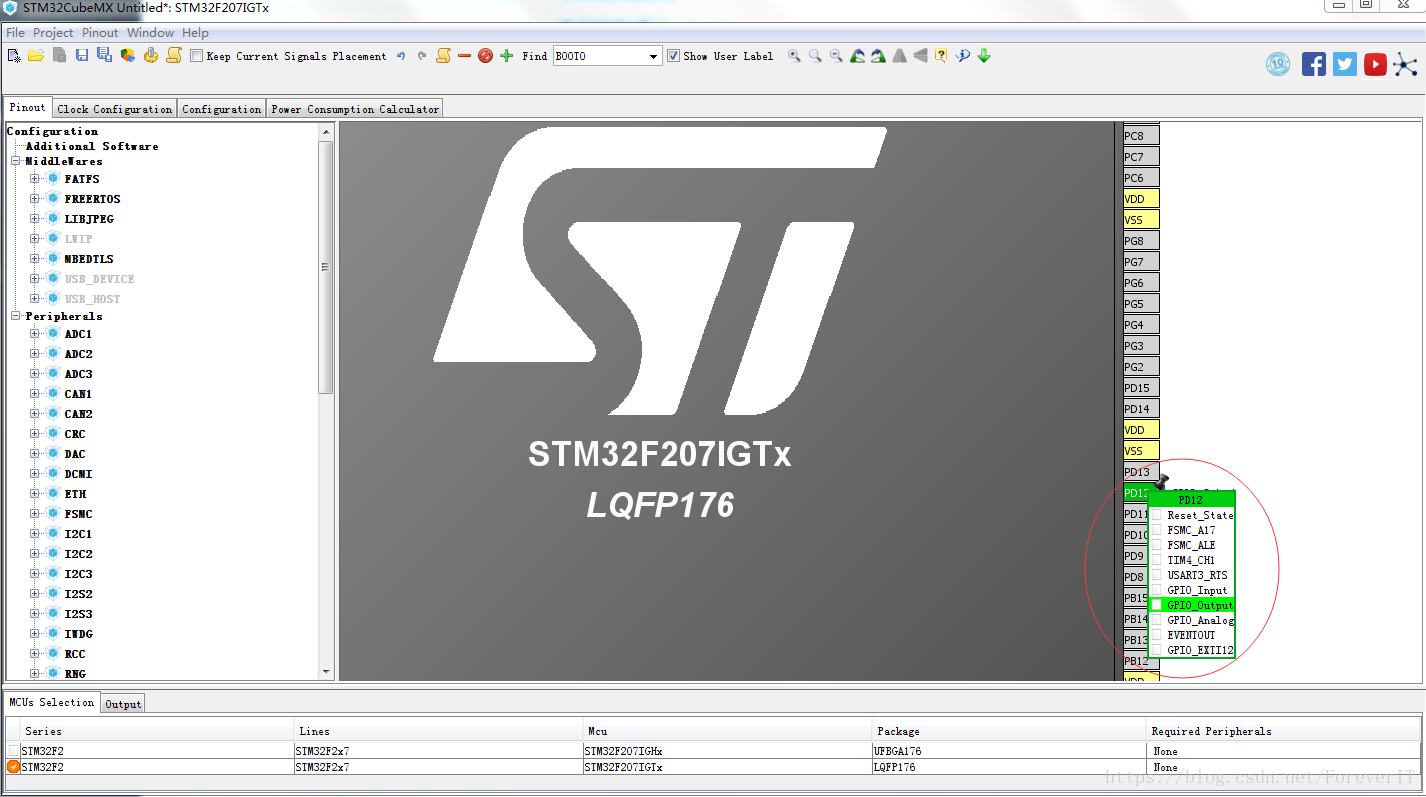Expand the ETH peripheral node
Viewport: 1426px width, 797px height.
click(35, 494)
